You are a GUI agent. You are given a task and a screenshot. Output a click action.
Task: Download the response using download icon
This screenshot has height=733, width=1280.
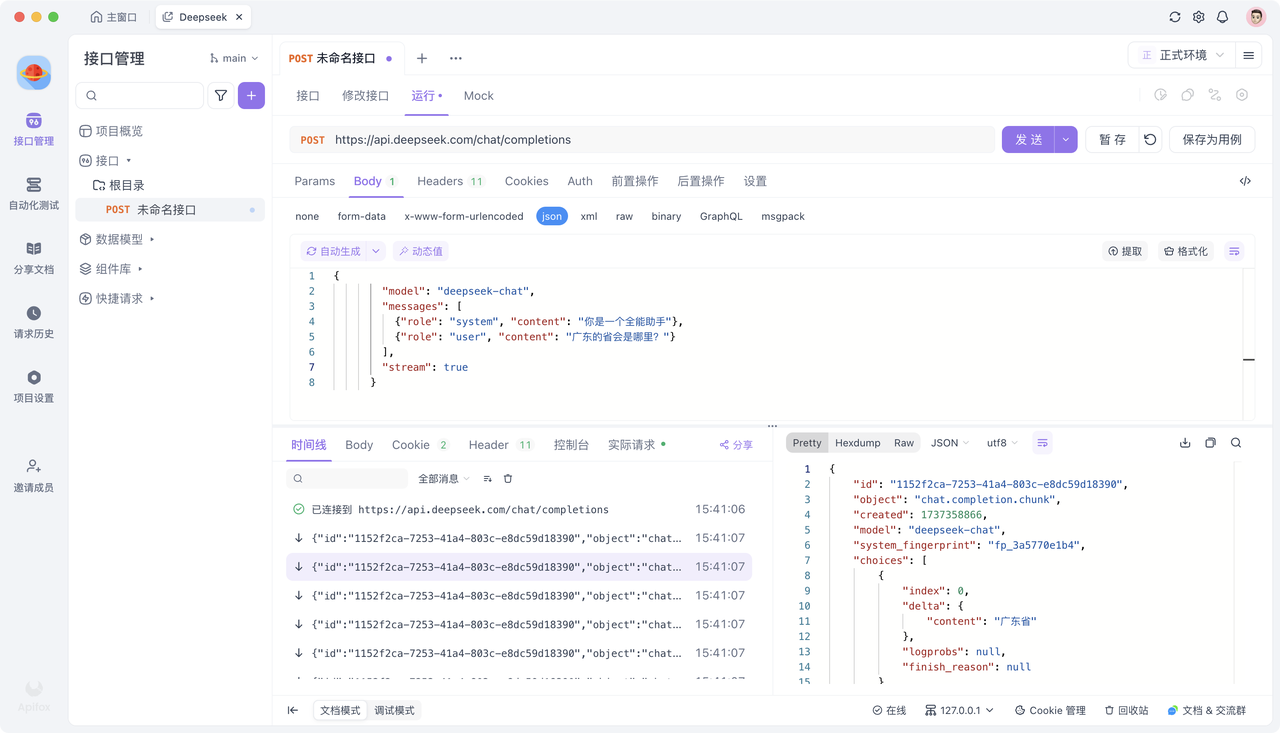pos(1185,443)
